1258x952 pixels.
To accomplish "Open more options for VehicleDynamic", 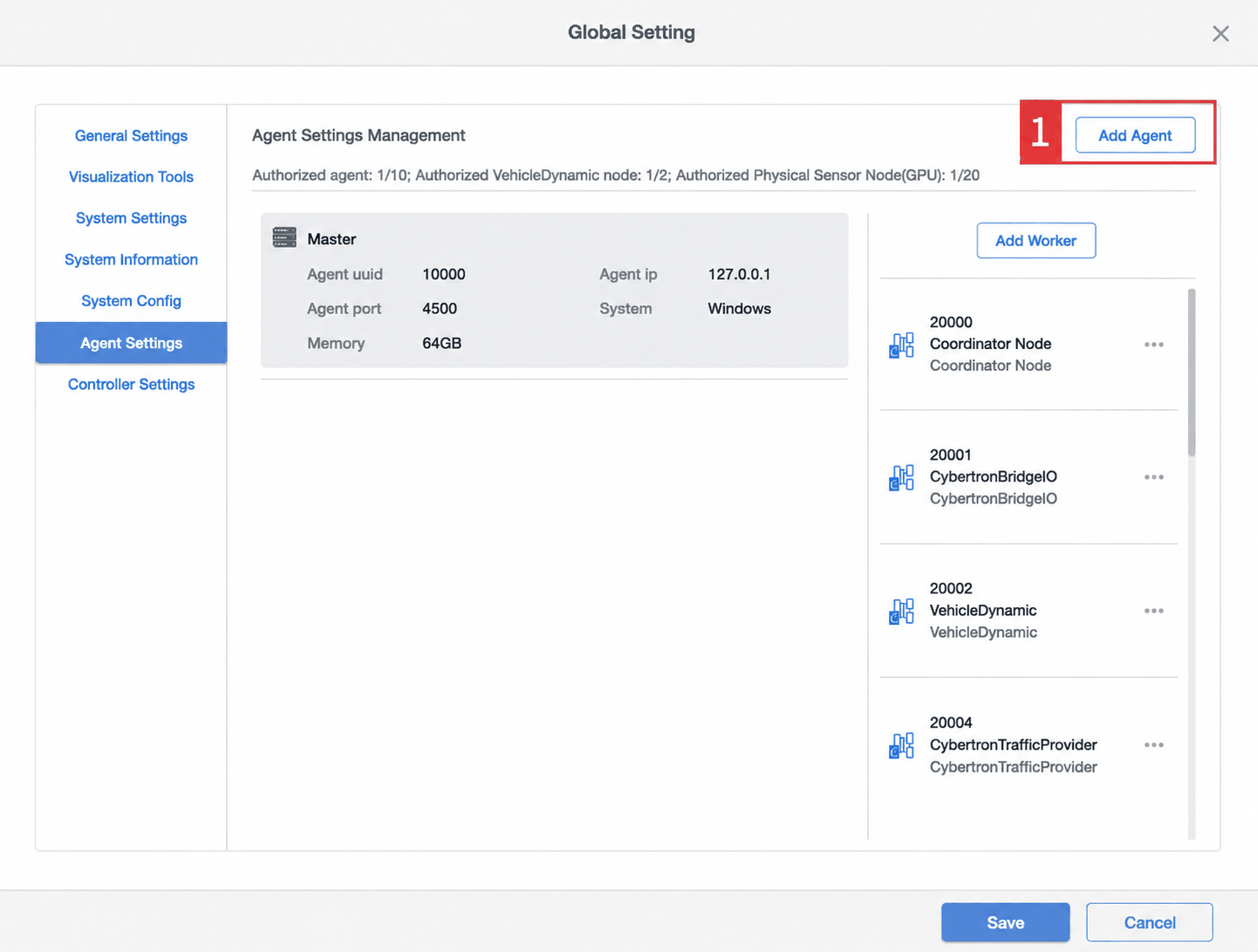I will (x=1154, y=611).
